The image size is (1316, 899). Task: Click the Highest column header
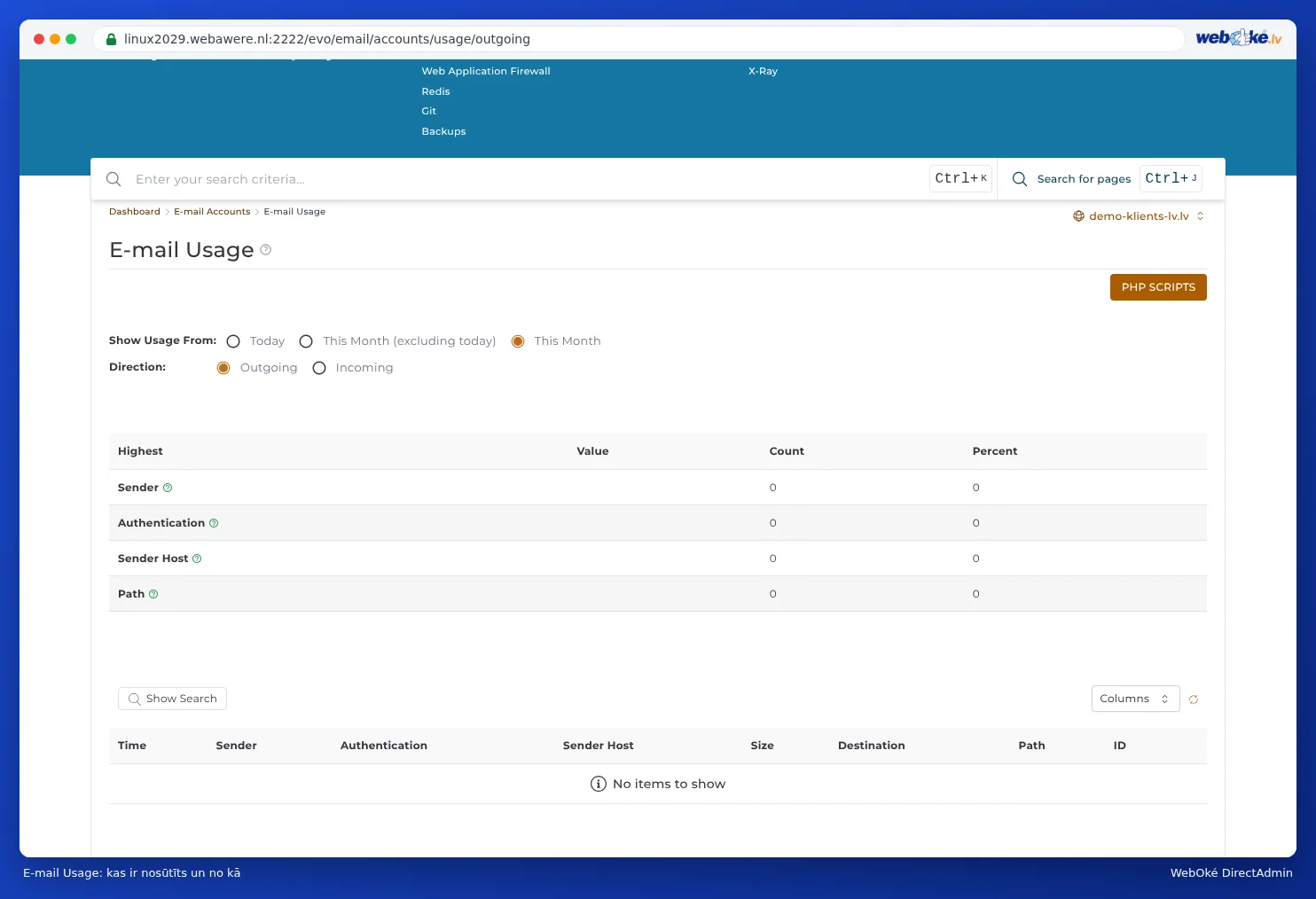tap(140, 451)
